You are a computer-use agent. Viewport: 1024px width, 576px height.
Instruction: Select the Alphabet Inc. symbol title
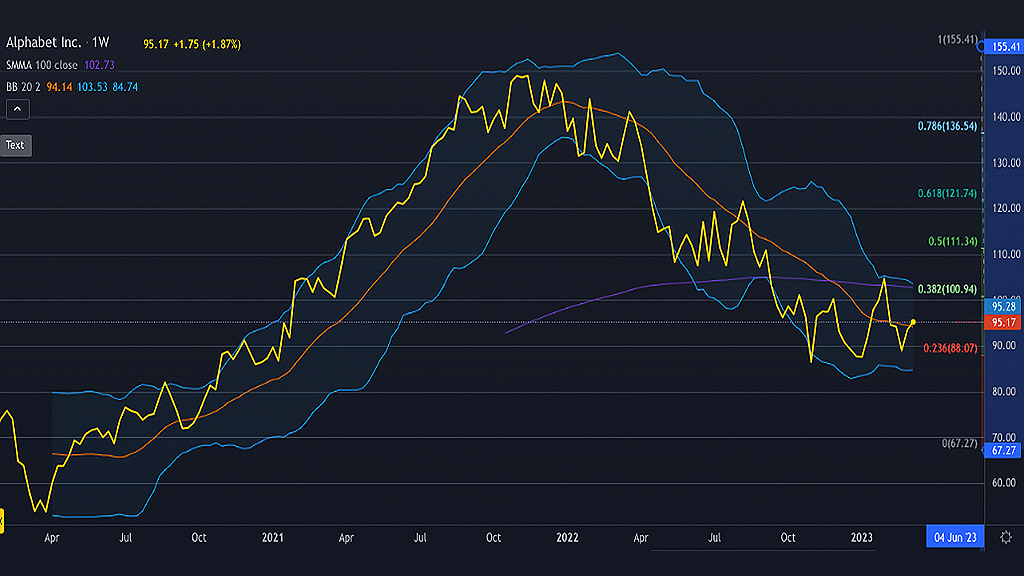tap(44, 42)
